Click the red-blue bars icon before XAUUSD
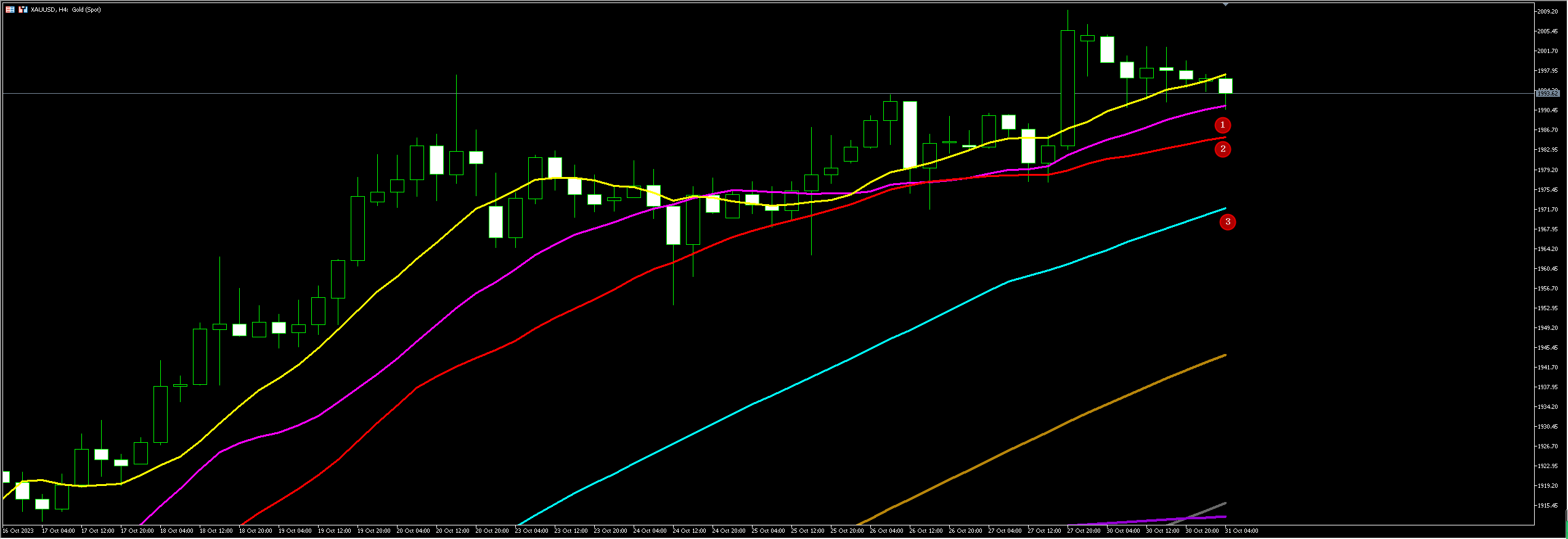The image size is (1568, 539). pyautogui.click(x=23, y=10)
